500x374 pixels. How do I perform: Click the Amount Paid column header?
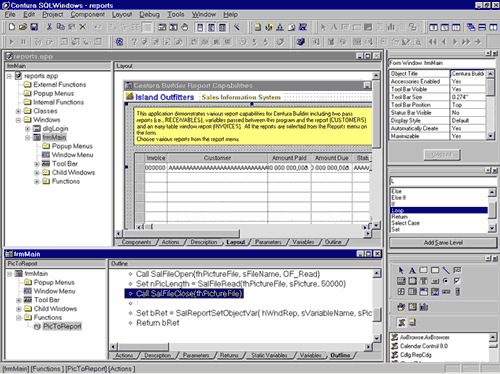pyautogui.click(x=289, y=158)
